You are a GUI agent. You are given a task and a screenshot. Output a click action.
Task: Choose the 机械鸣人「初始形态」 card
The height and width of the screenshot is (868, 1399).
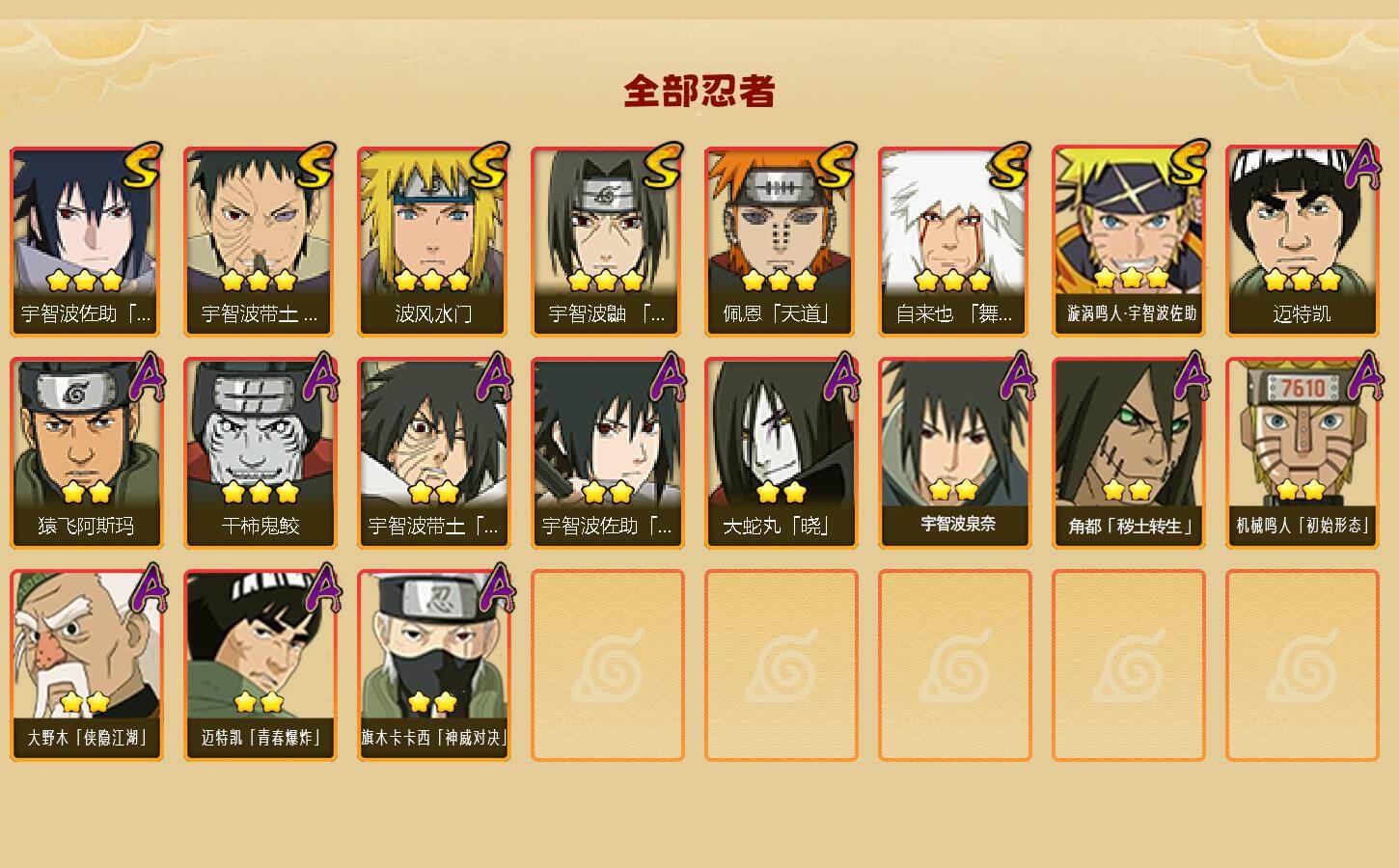point(1303,453)
